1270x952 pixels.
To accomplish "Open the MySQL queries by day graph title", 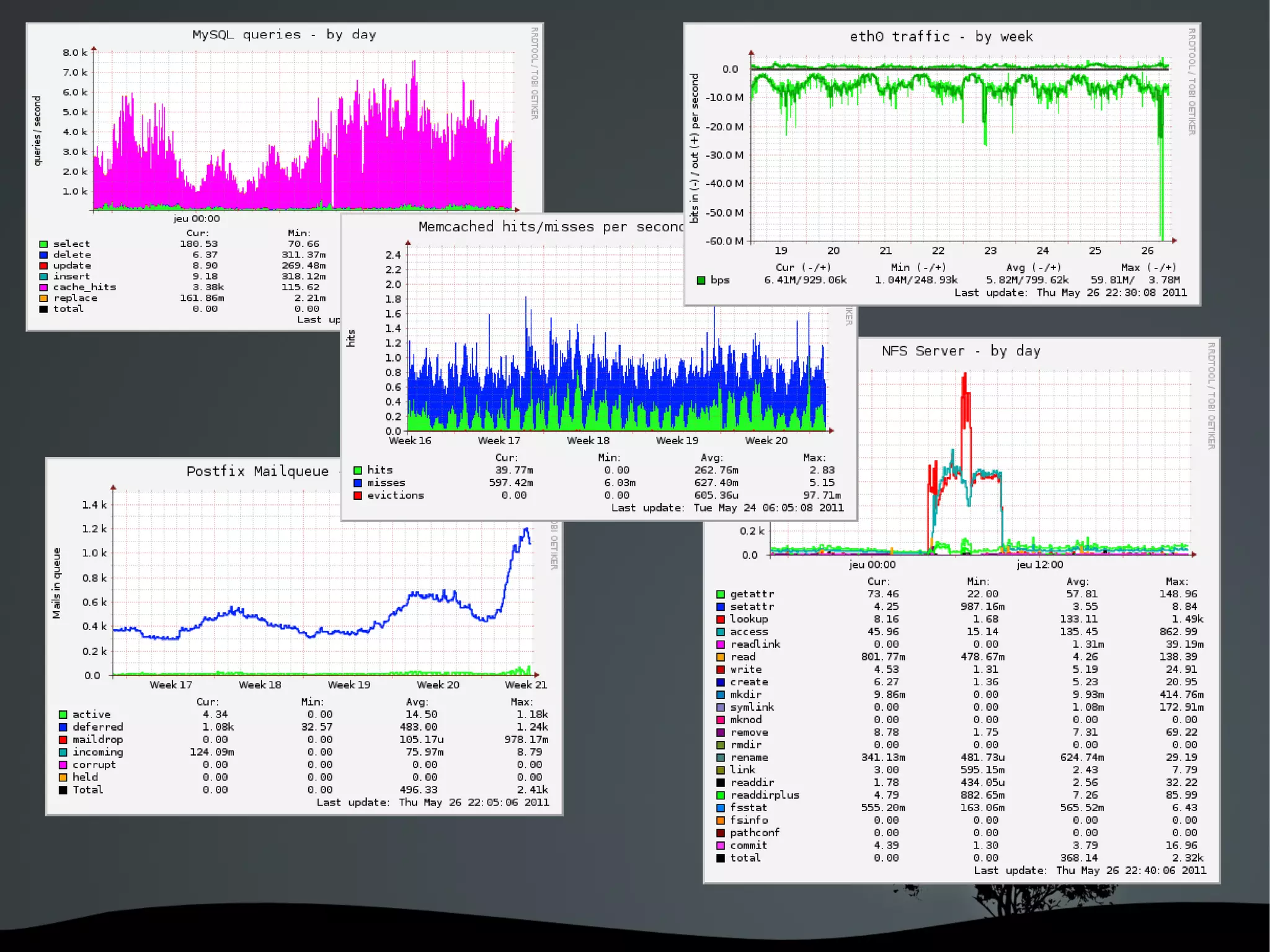I will (x=284, y=35).
